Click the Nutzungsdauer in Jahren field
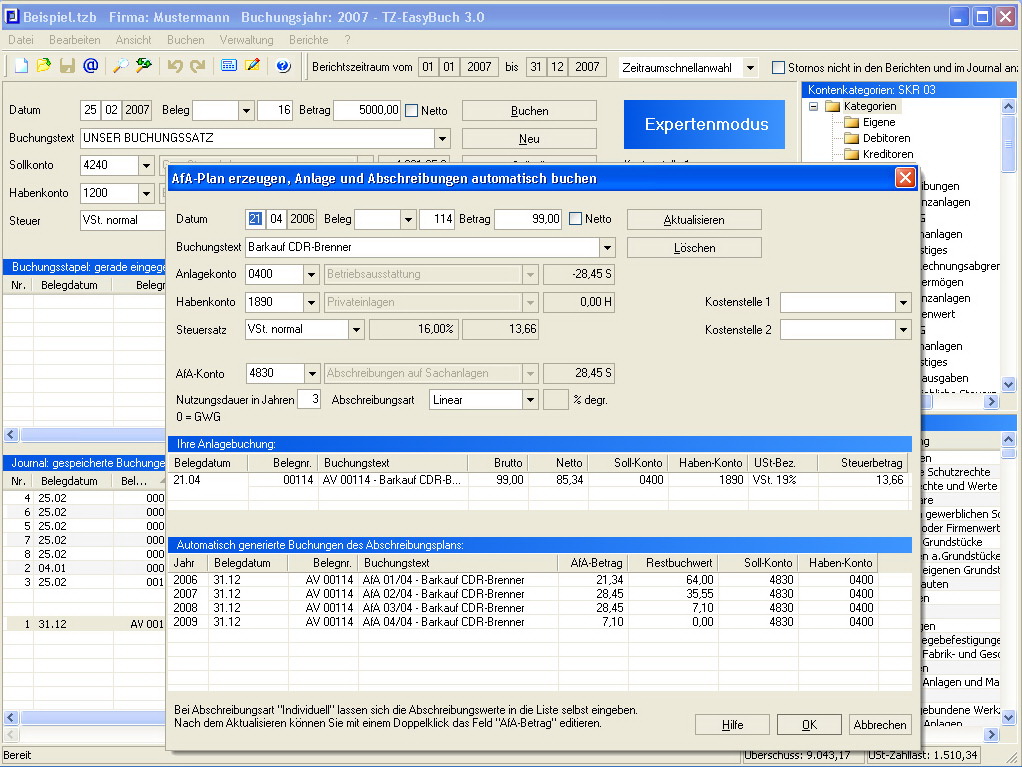1022x767 pixels. pos(309,400)
